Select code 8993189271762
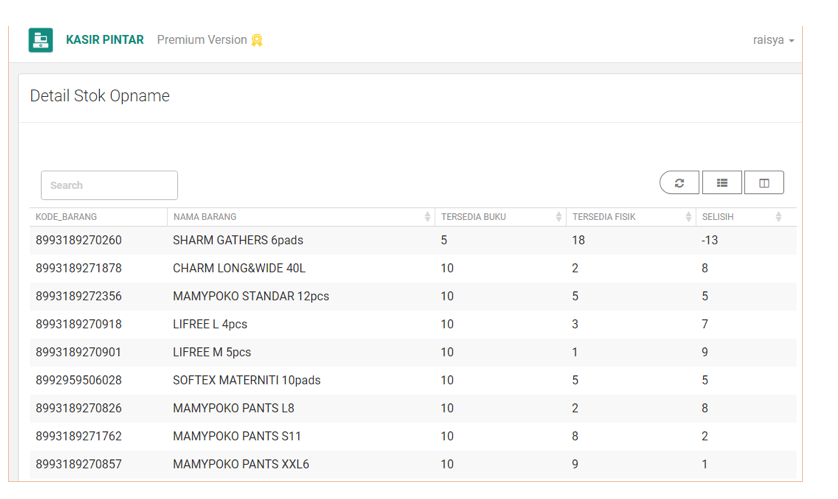This screenshot has width=838, height=499. tap(79, 436)
